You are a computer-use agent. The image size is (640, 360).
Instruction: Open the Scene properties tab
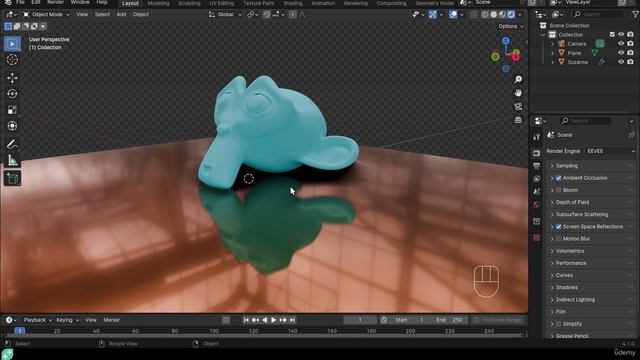[x=536, y=191]
